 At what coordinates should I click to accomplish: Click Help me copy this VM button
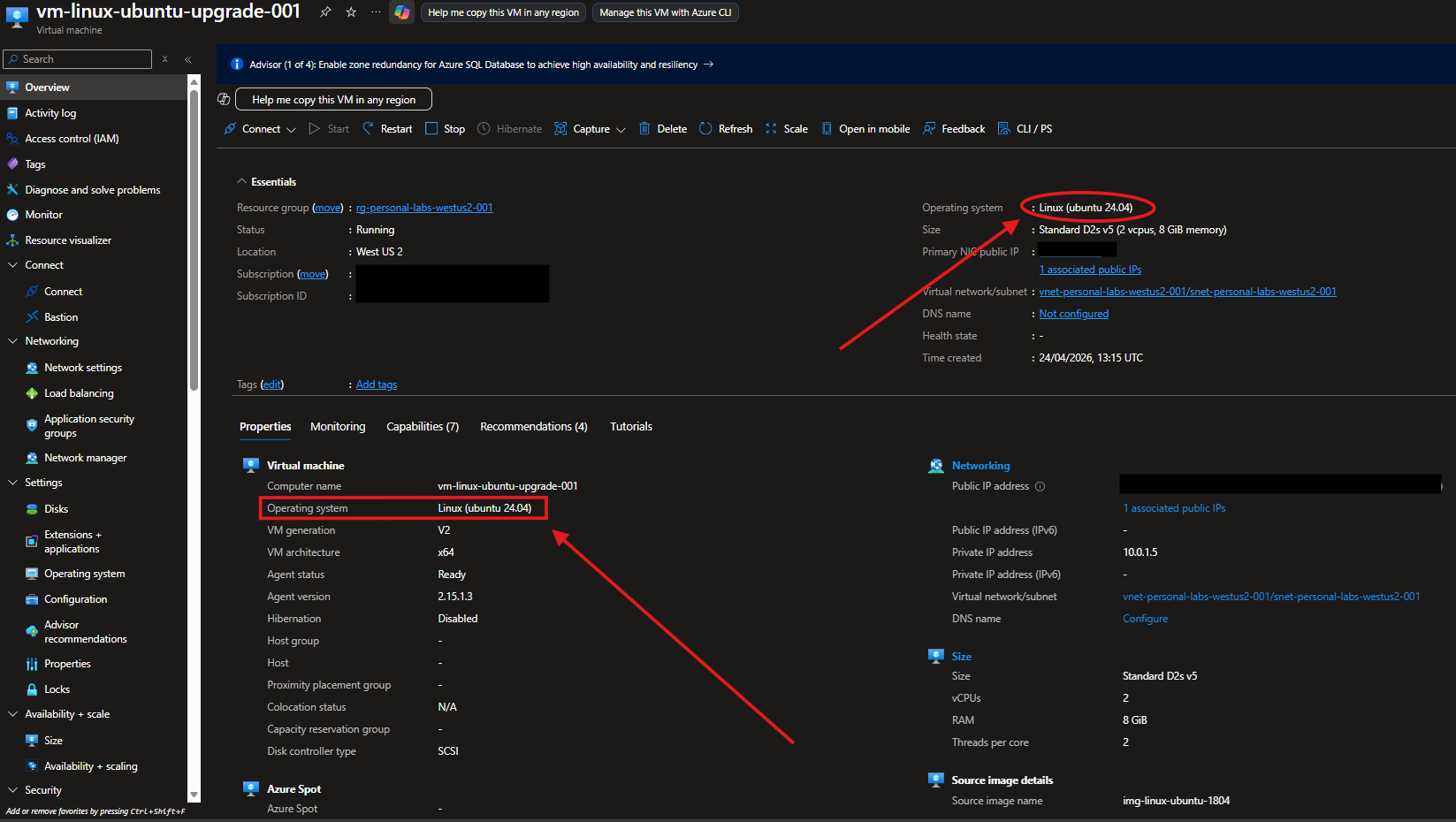click(333, 100)
